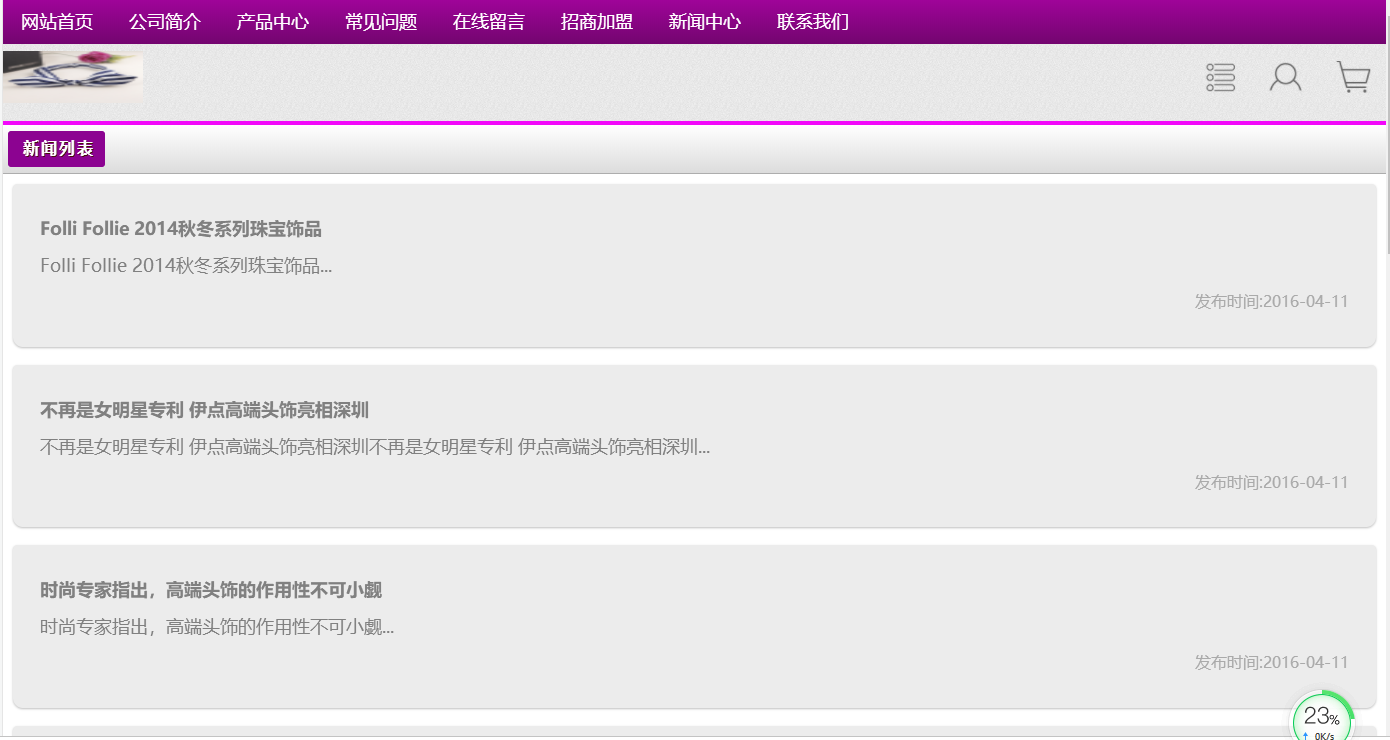
Task: Click the user account icon
Action: coord(1285,77)
